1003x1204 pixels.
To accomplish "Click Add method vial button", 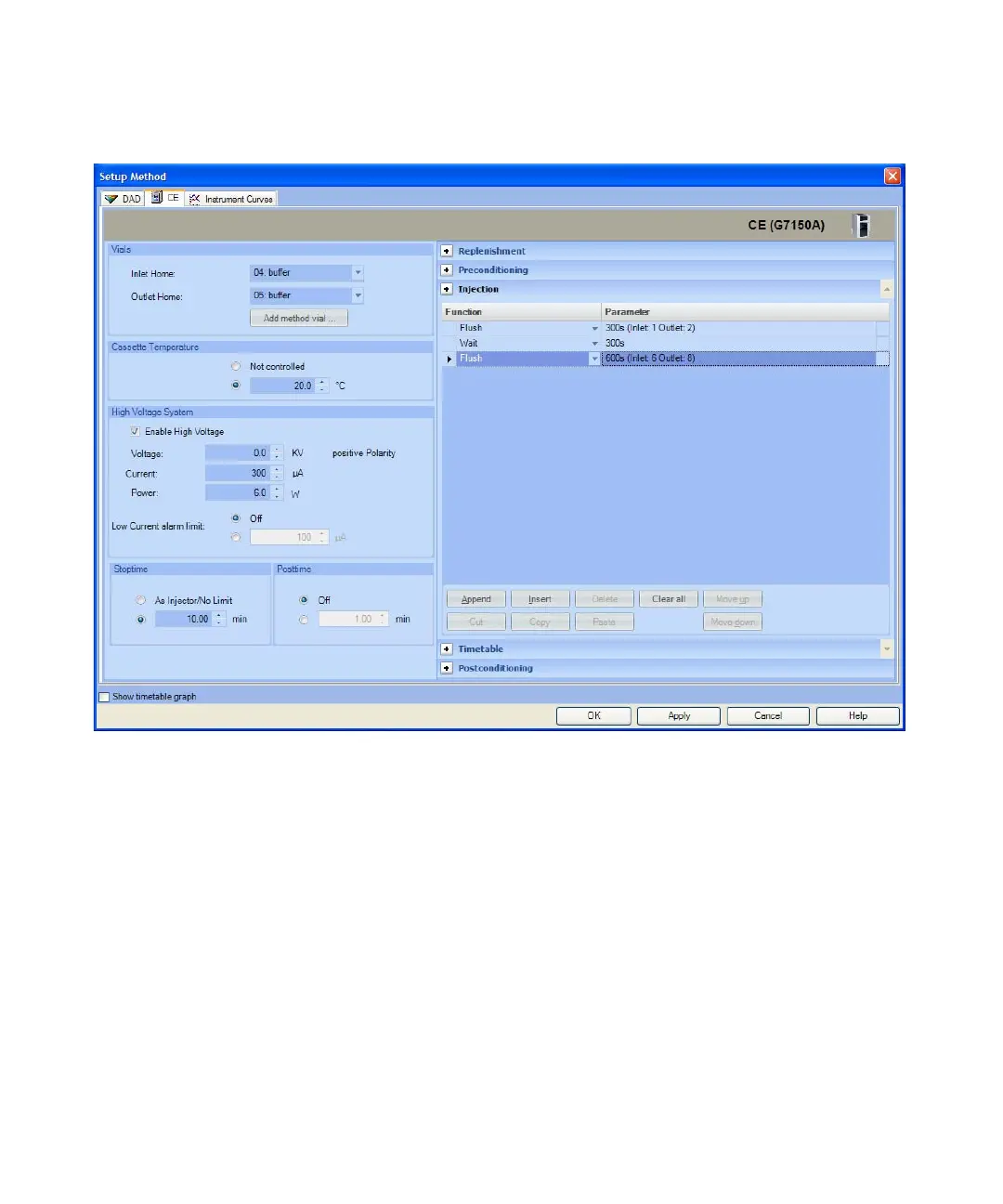I will point(299,318).
